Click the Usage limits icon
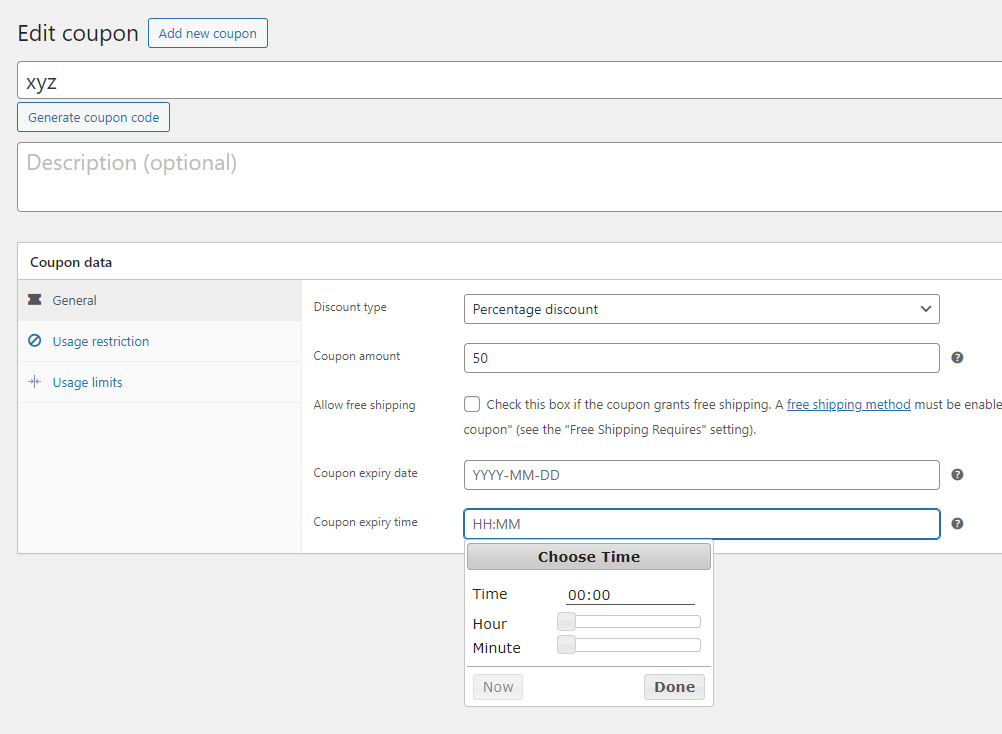 [x=34, y=382]
